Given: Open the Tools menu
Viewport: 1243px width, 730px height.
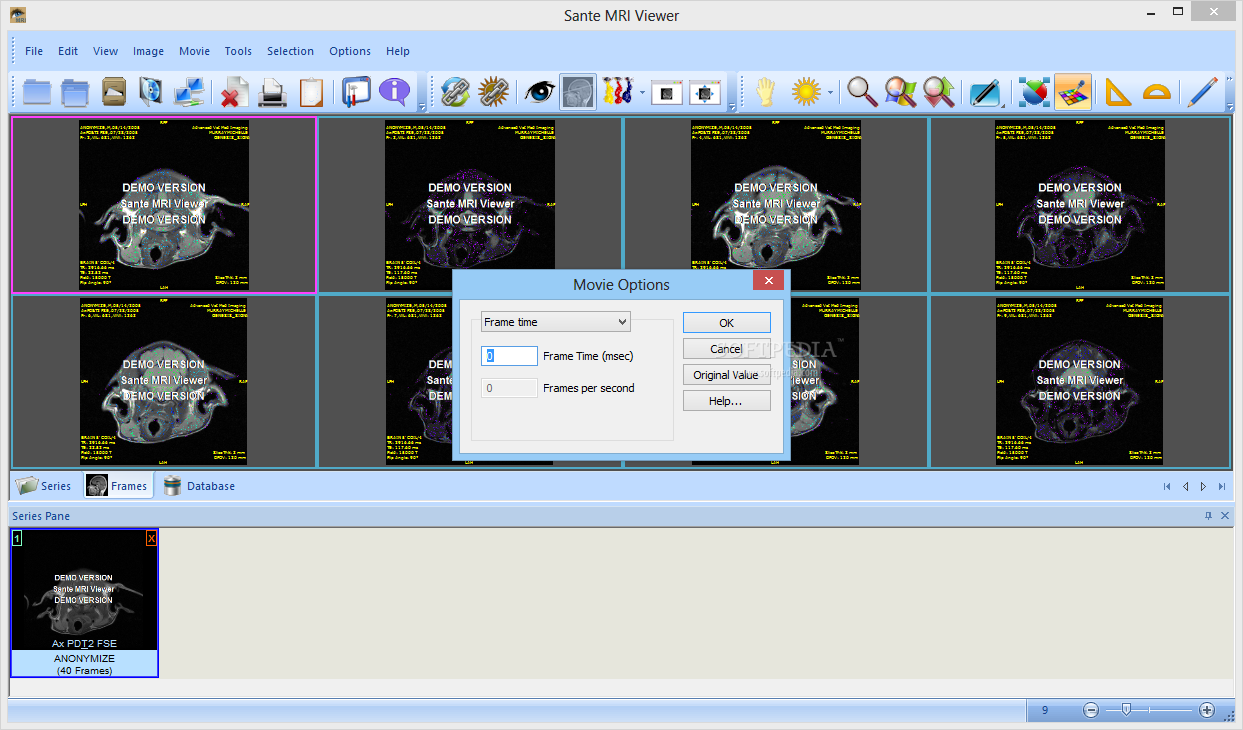Looking at the screenshot, I should [238, 51].
